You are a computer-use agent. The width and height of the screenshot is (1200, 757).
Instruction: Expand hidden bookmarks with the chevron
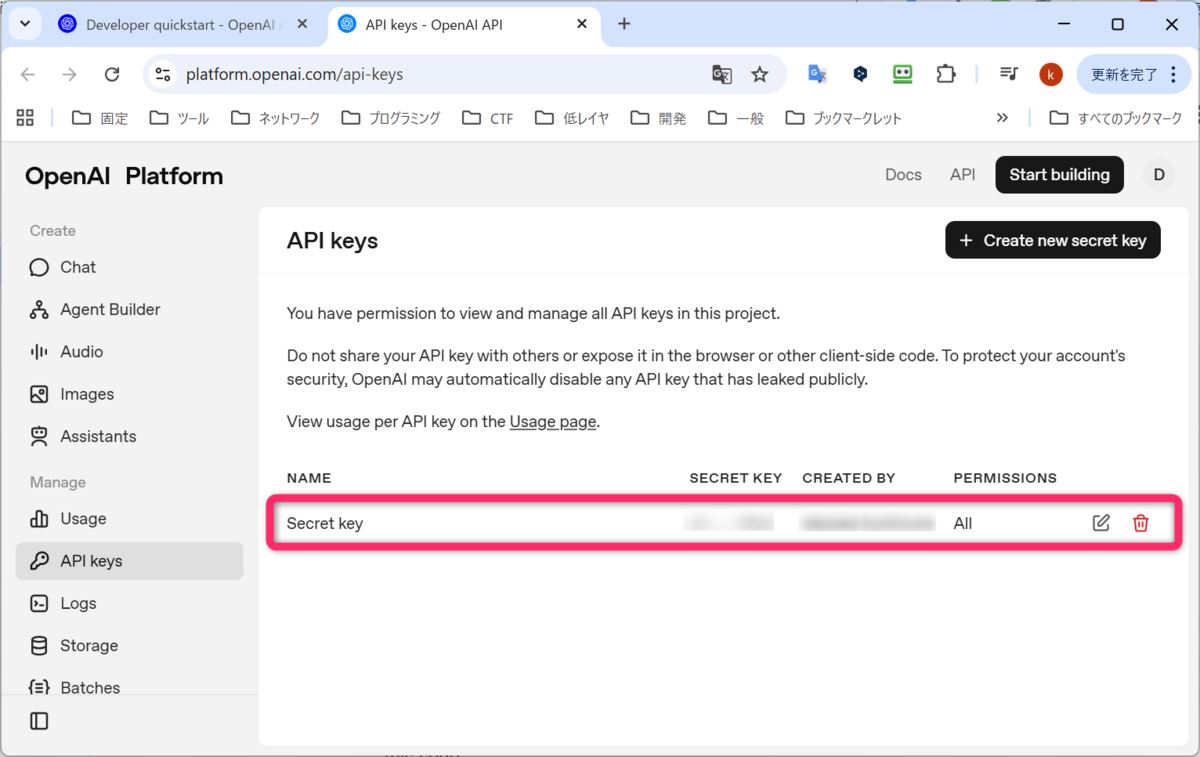click(1002, 117)
